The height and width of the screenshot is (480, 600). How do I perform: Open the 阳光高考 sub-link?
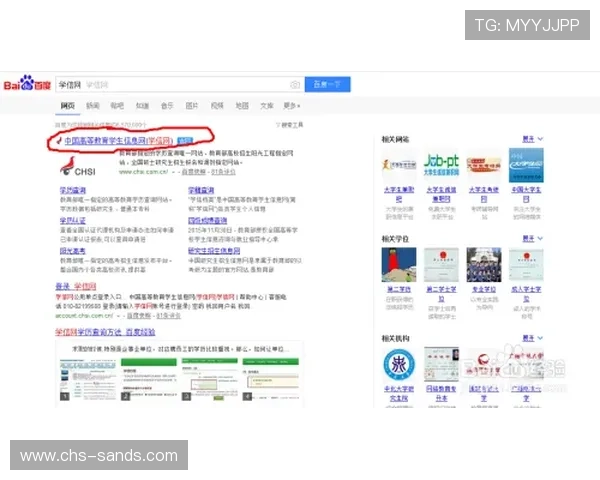click(x=73, y=251)
